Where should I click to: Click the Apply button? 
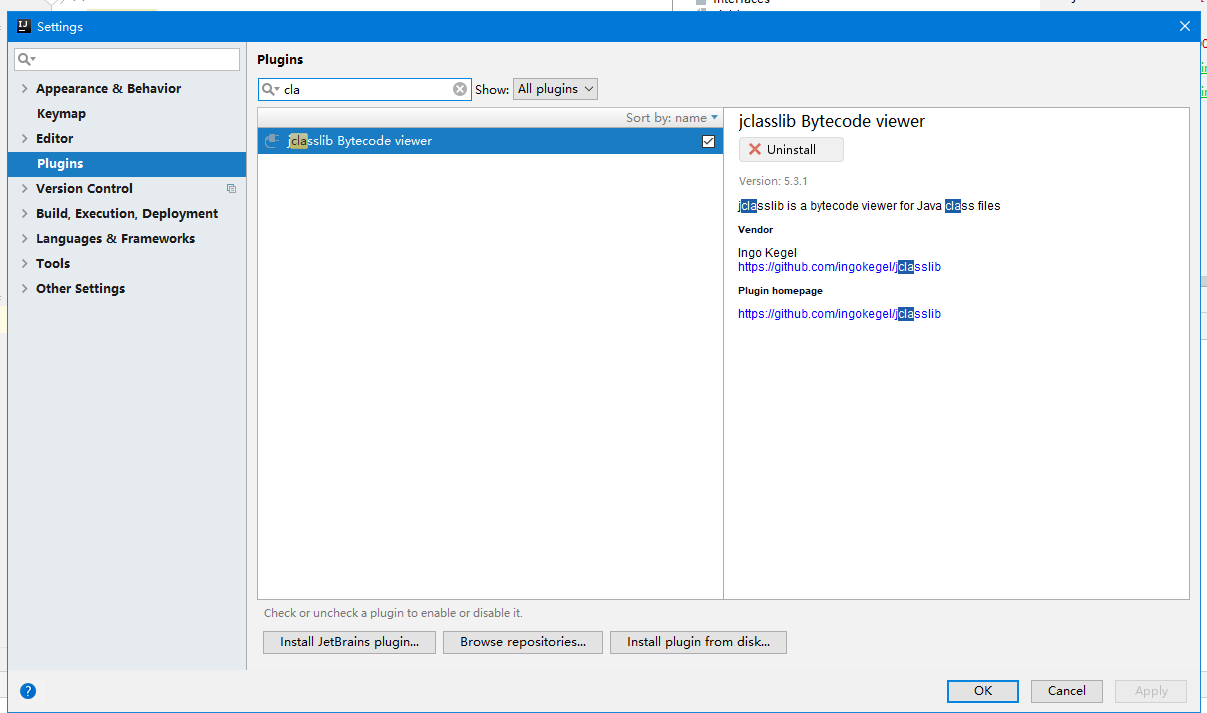pos(1151,691)
